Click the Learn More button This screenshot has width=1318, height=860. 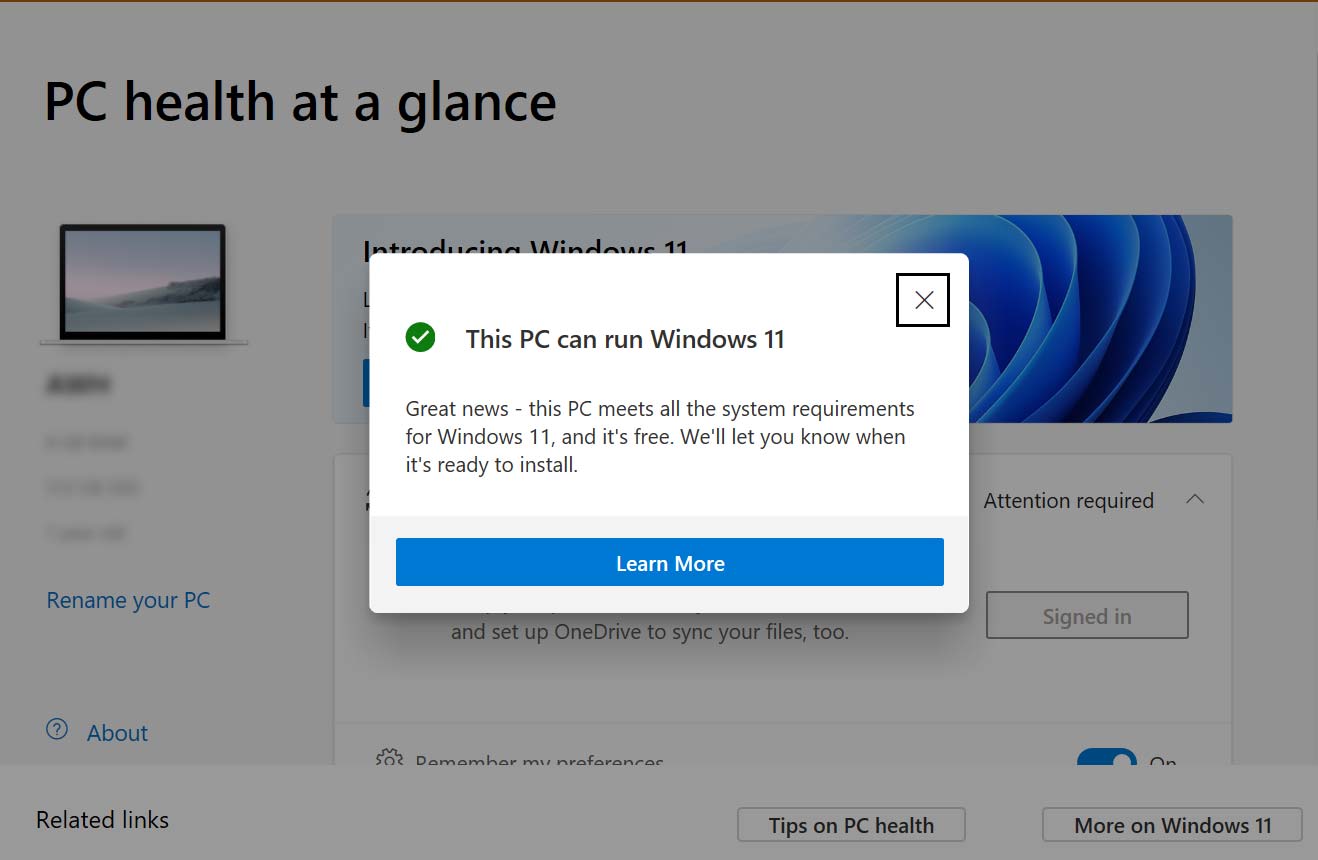pyautogui.click(x=670, y=562)
